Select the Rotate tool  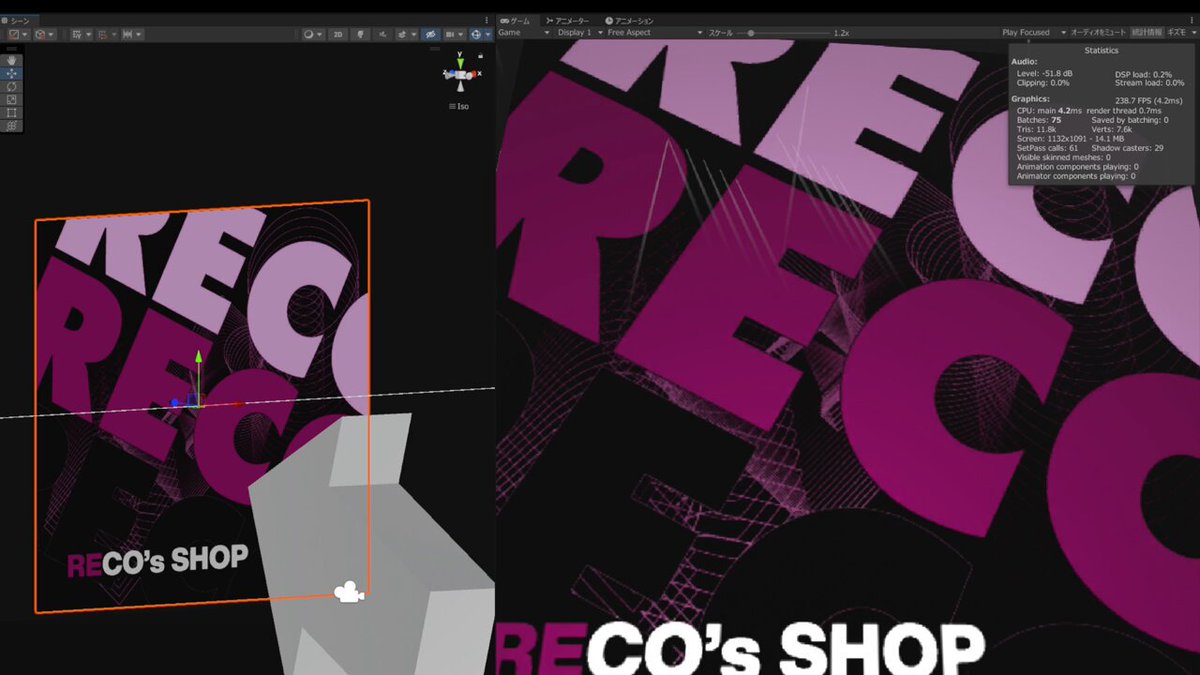coord(12,86)
